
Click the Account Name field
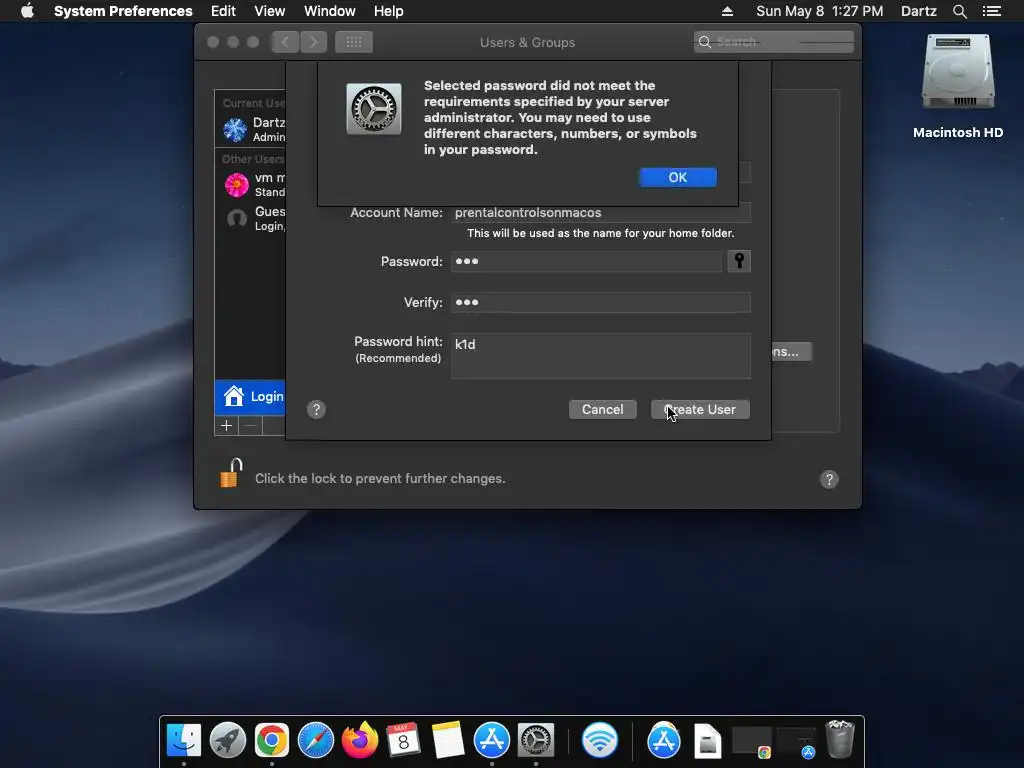pyautogui.click(x=601, y=212)
